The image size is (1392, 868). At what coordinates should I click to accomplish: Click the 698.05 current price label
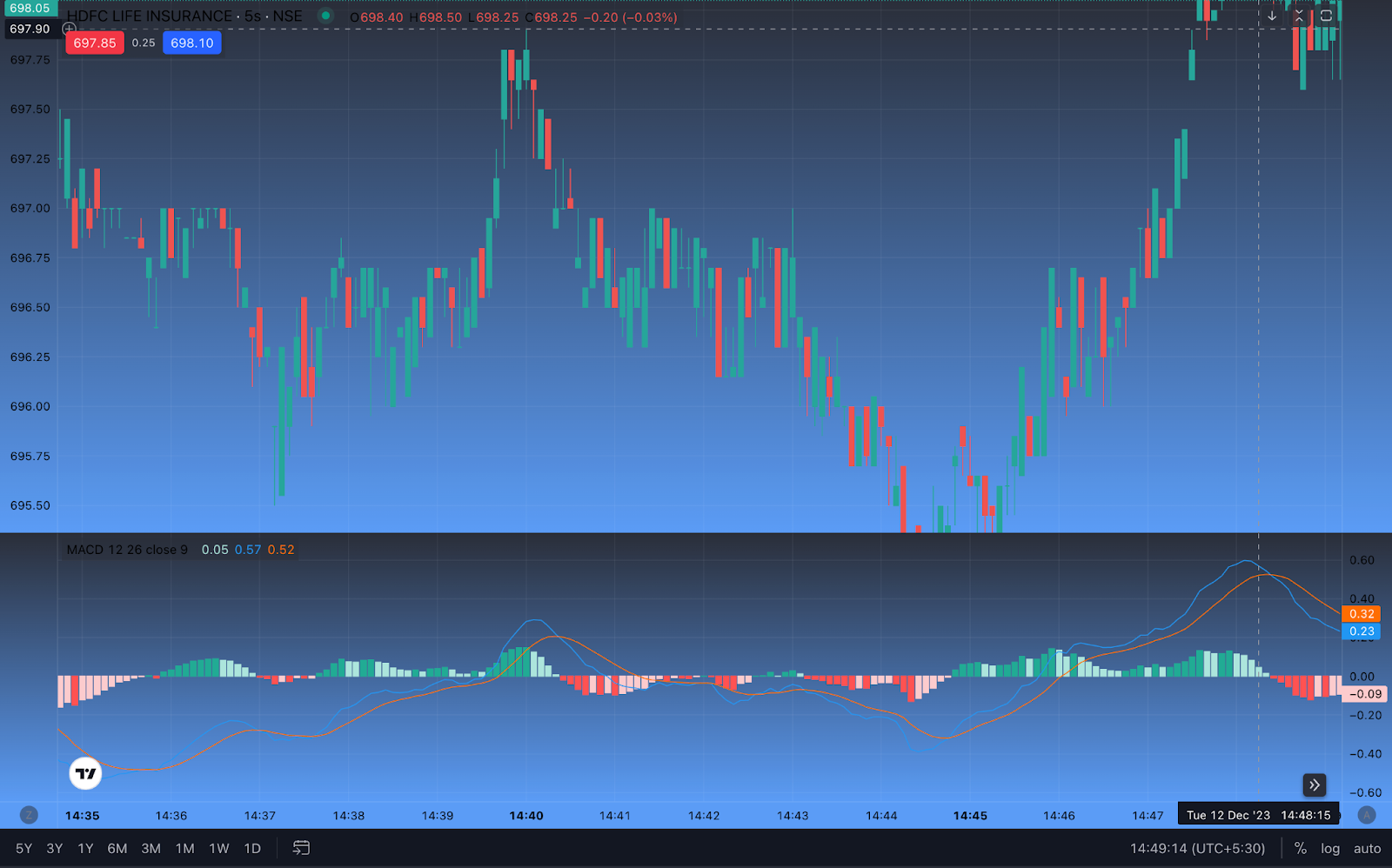click(x=30, y=8)
